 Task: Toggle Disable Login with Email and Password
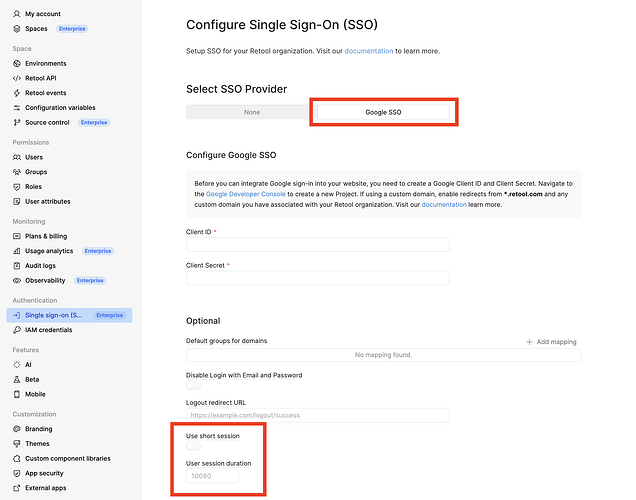pyautogui.click(x=193, y=385)
